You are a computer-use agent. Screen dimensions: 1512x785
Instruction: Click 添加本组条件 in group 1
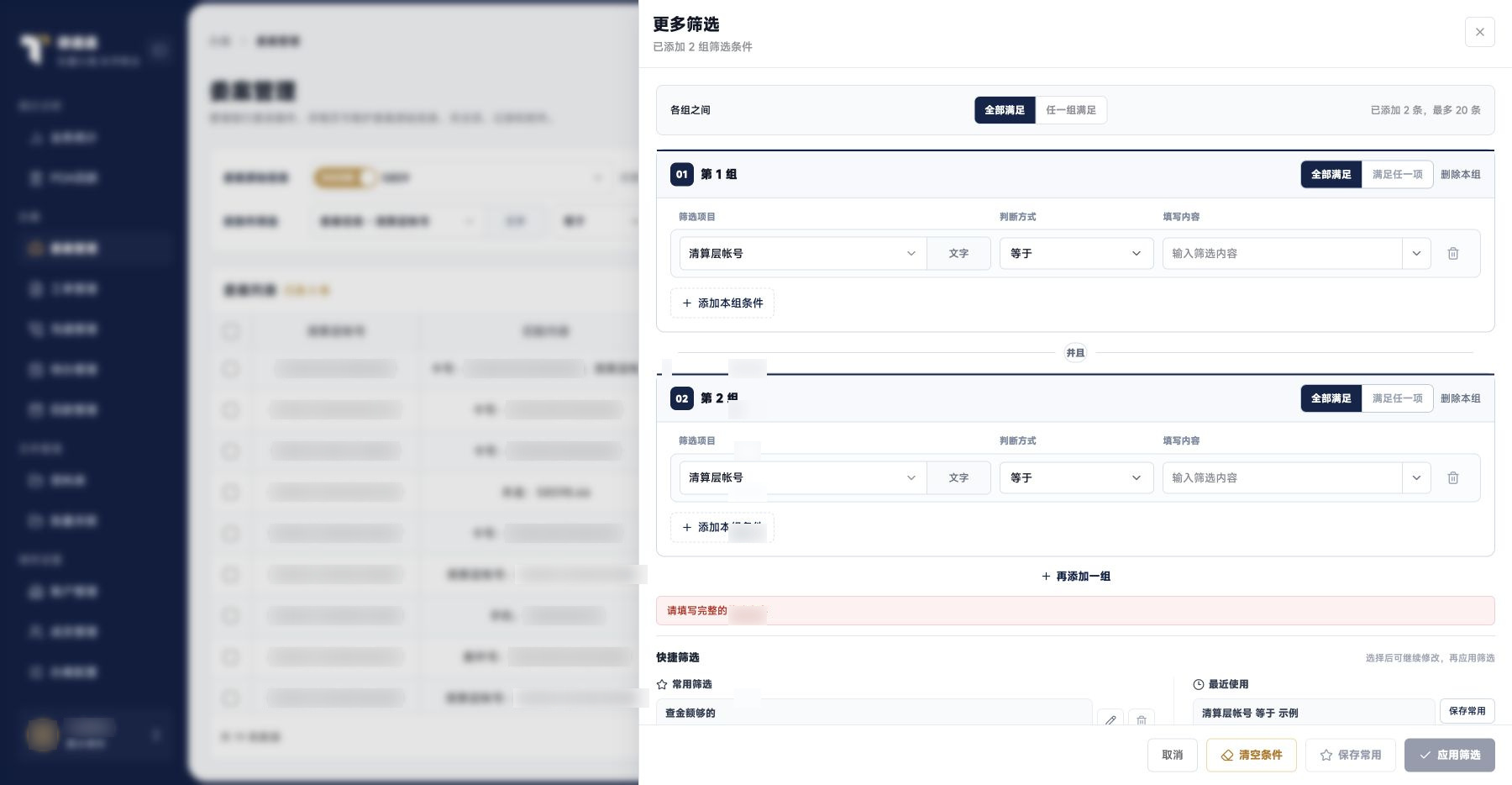pos(722,303)
